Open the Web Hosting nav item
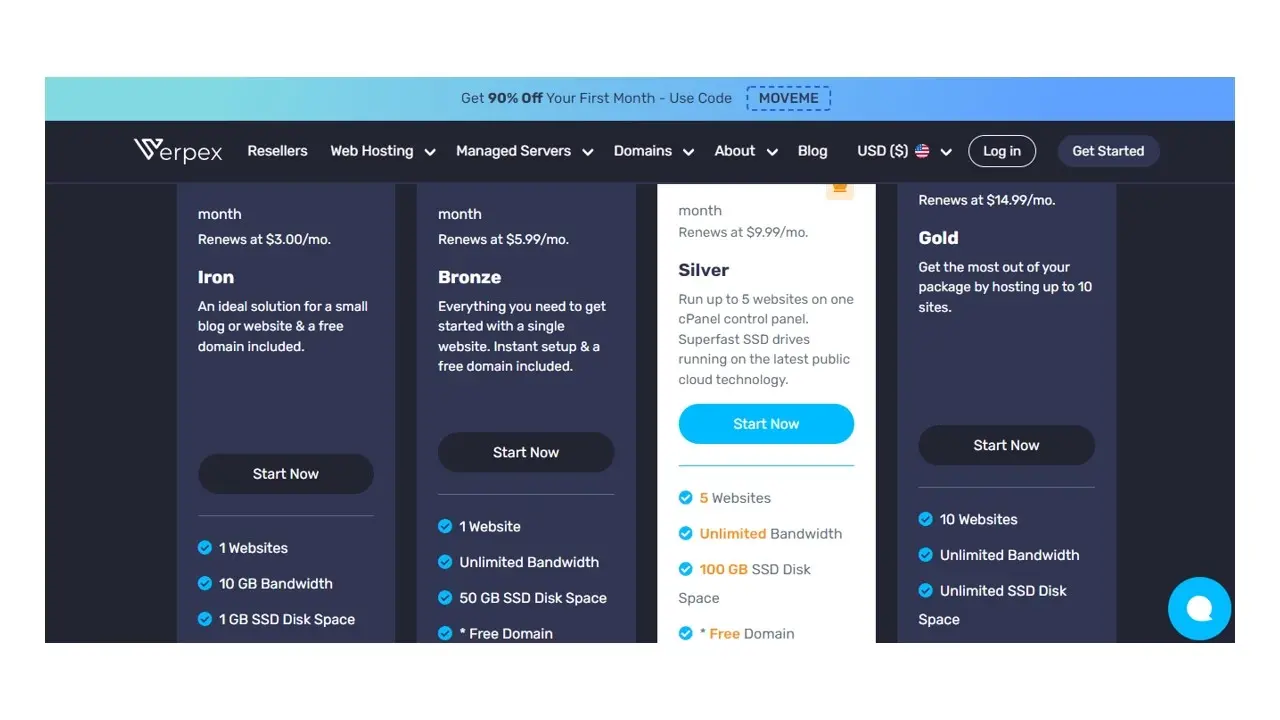The height and width of the screenshot is (720, 1280). [x=372, y=151]
